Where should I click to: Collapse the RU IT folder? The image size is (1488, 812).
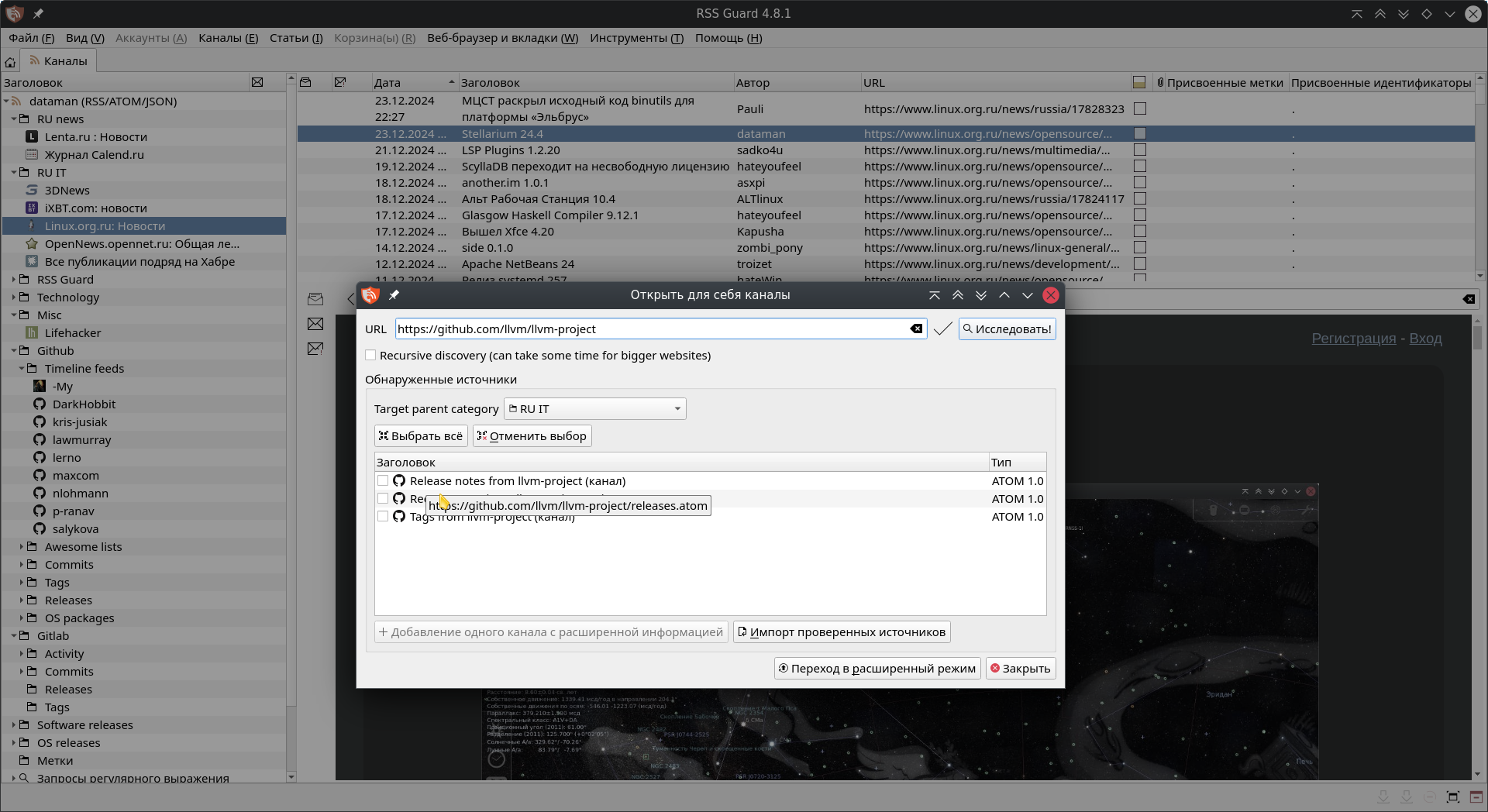point(14,173)
